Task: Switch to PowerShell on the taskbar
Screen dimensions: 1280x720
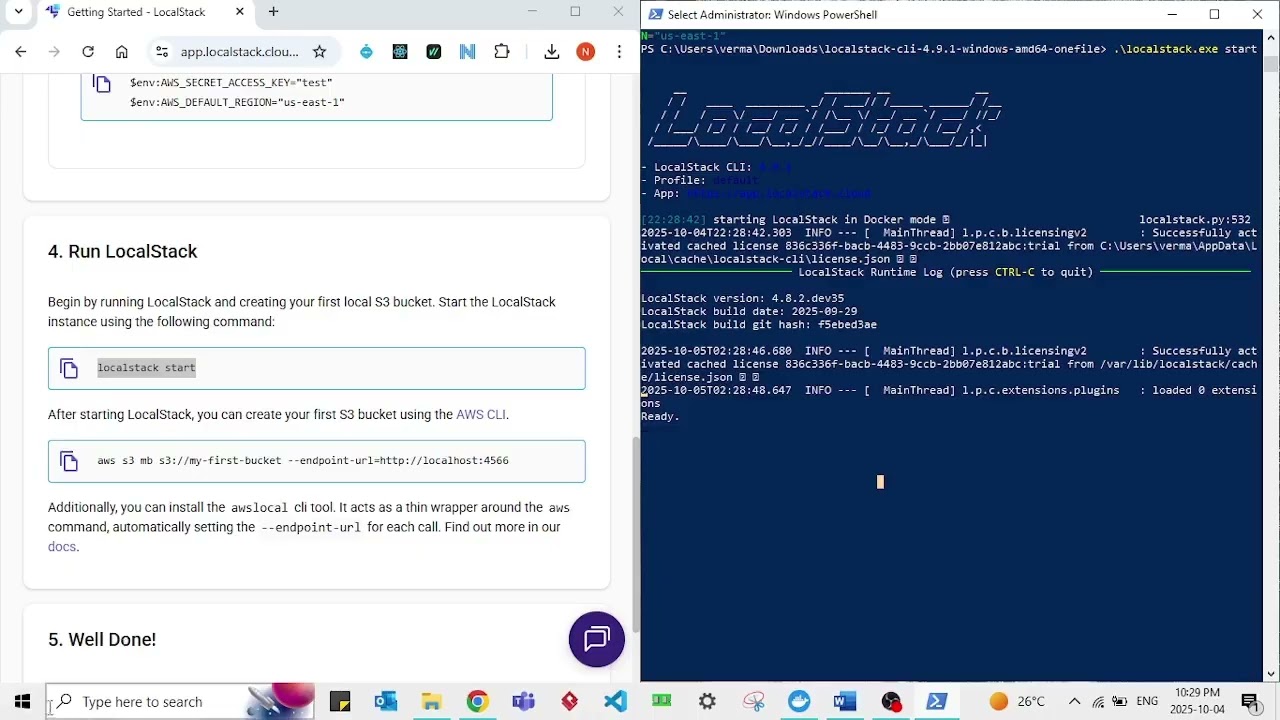Action: (937, 702)
